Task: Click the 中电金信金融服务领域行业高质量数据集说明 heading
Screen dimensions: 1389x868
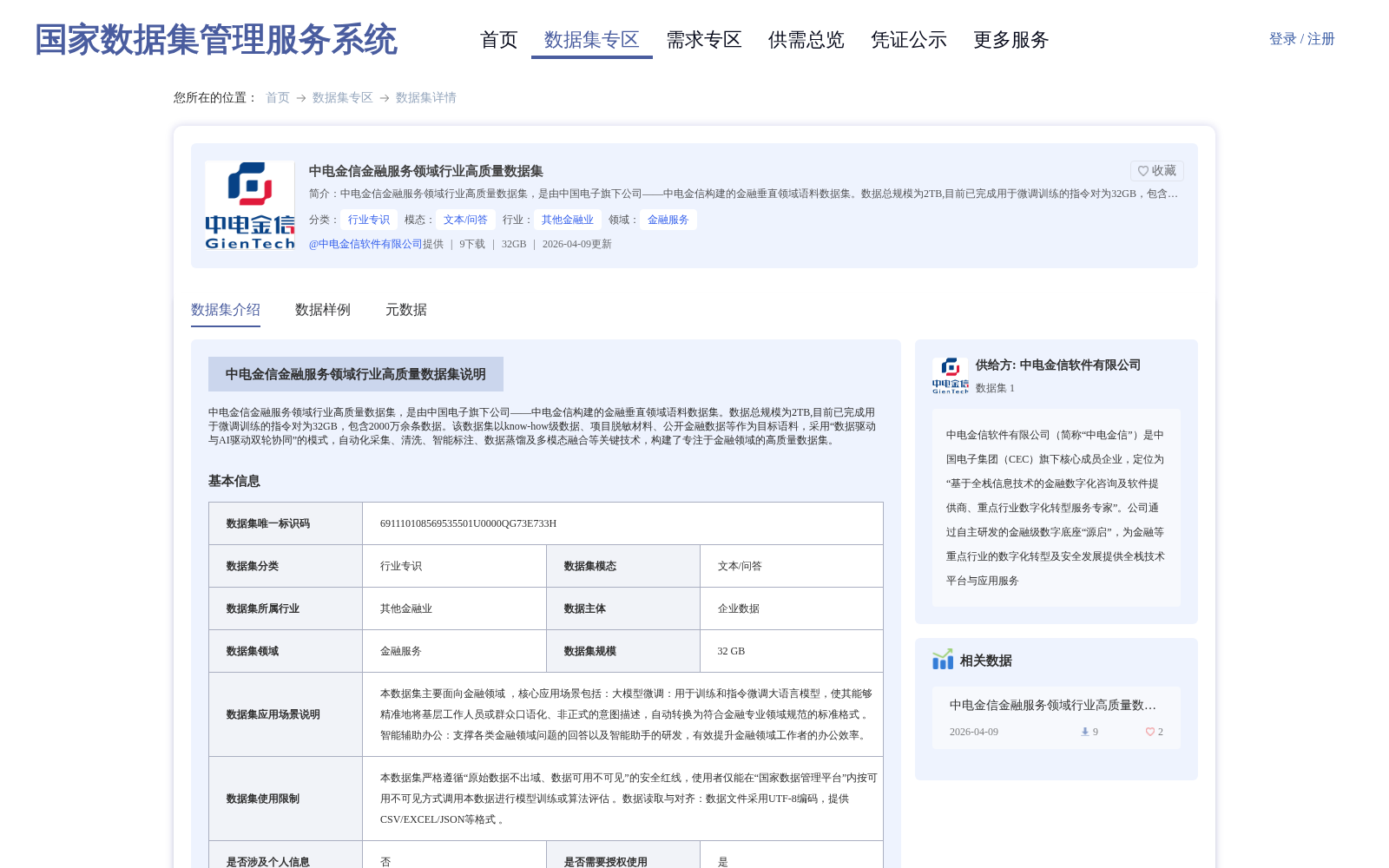Action: [x=356, y=374]
